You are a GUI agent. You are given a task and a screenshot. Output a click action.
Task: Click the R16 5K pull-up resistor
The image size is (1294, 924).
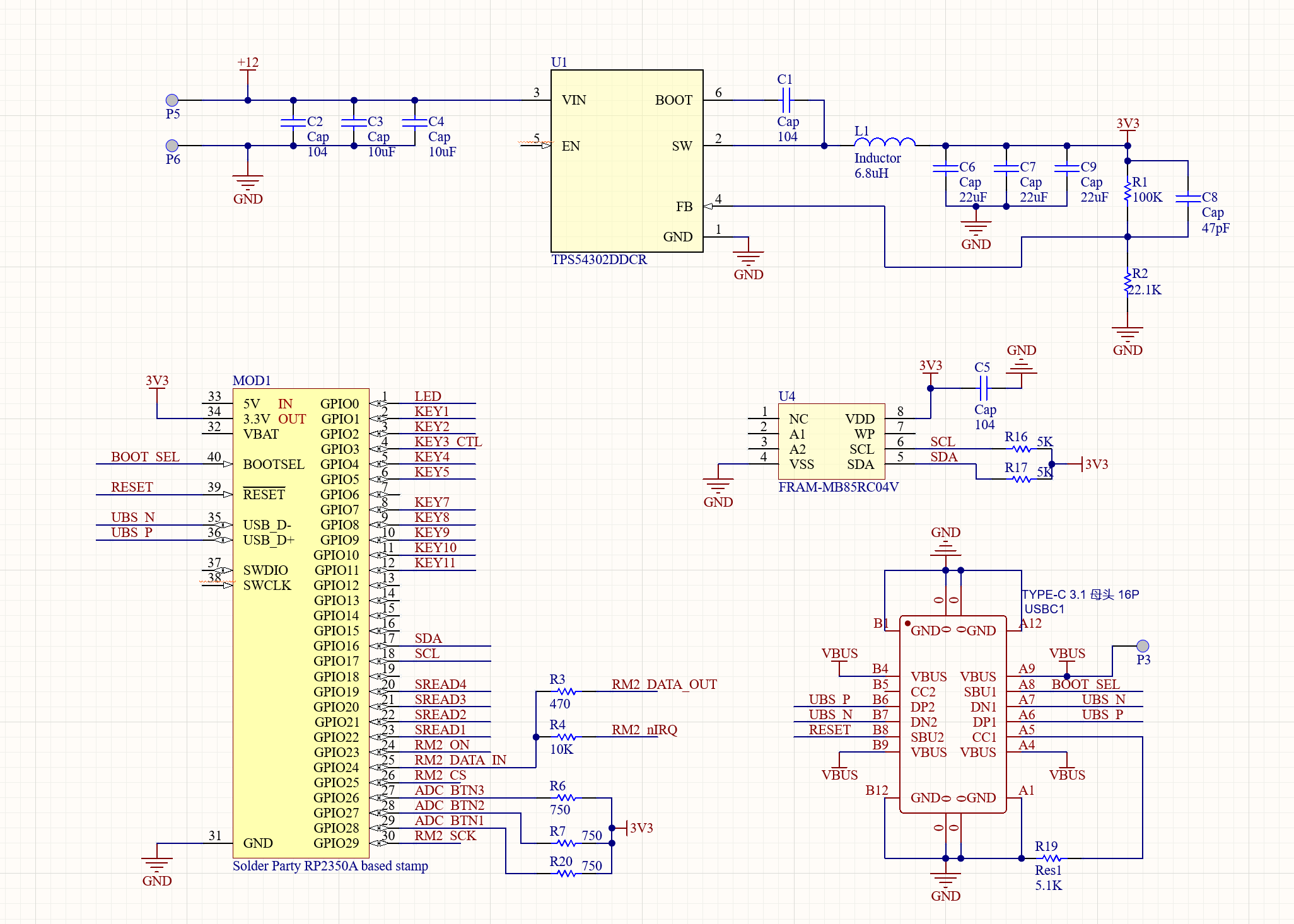[x=1022, y=449]
